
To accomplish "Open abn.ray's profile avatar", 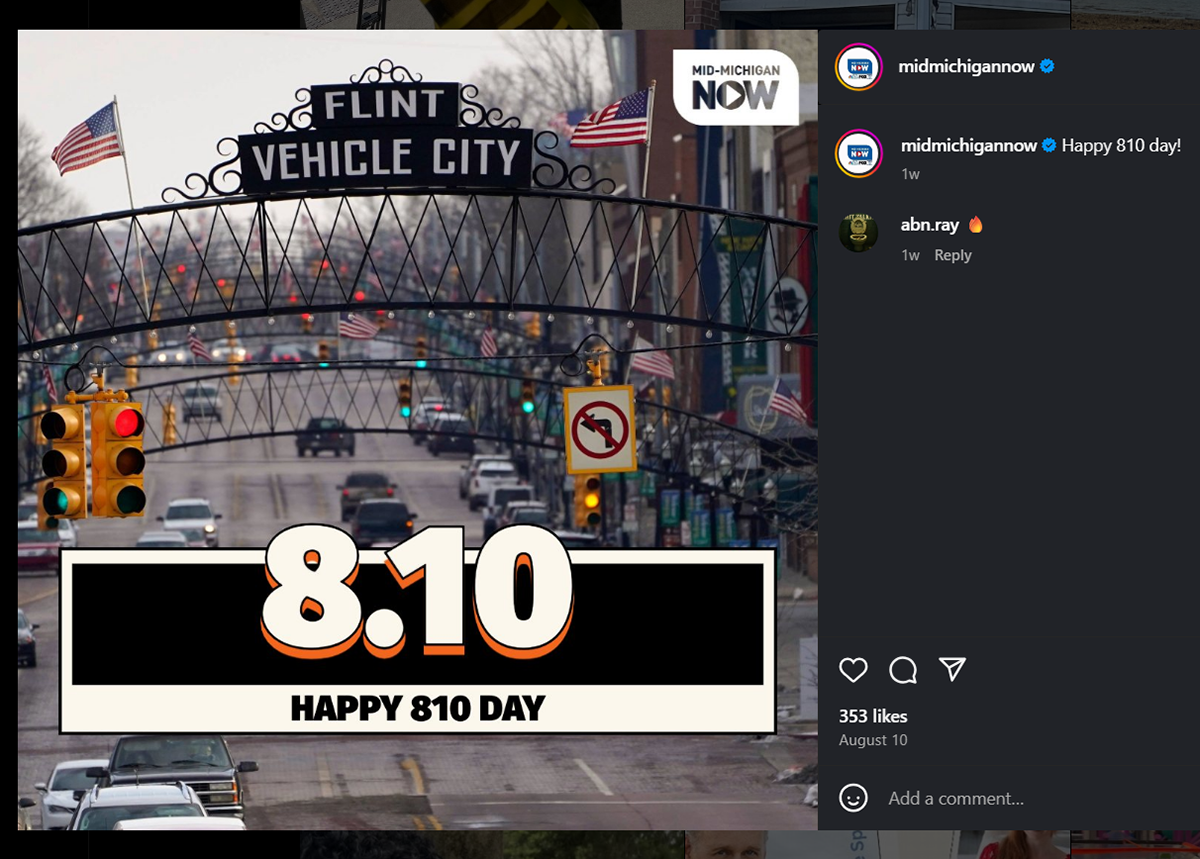I will 859,233.
